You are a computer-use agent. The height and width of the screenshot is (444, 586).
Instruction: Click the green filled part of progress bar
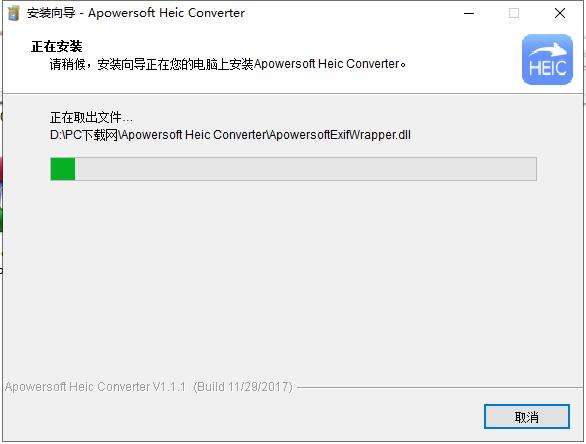63,169
